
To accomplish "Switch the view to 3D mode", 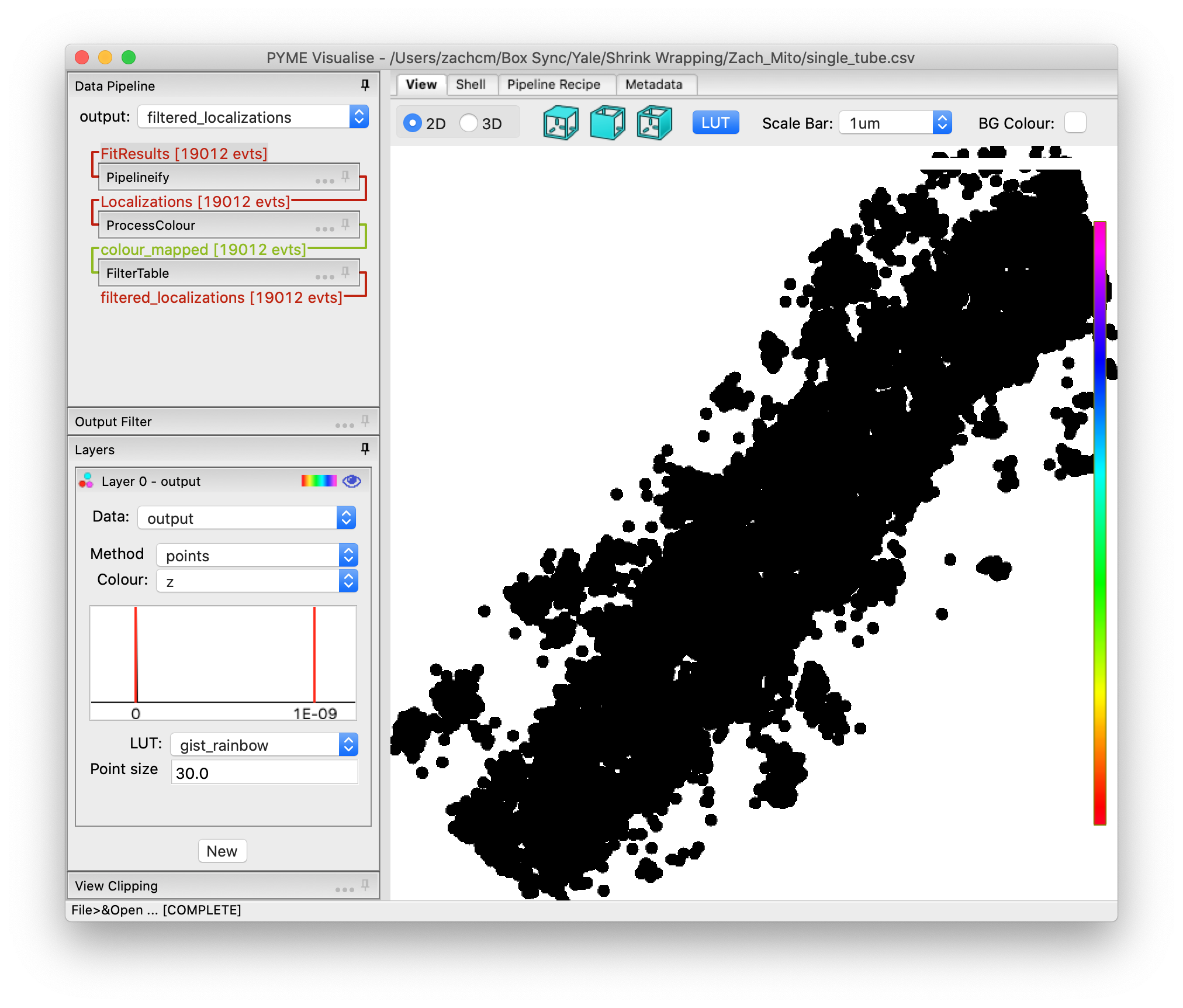I will 468,123.
